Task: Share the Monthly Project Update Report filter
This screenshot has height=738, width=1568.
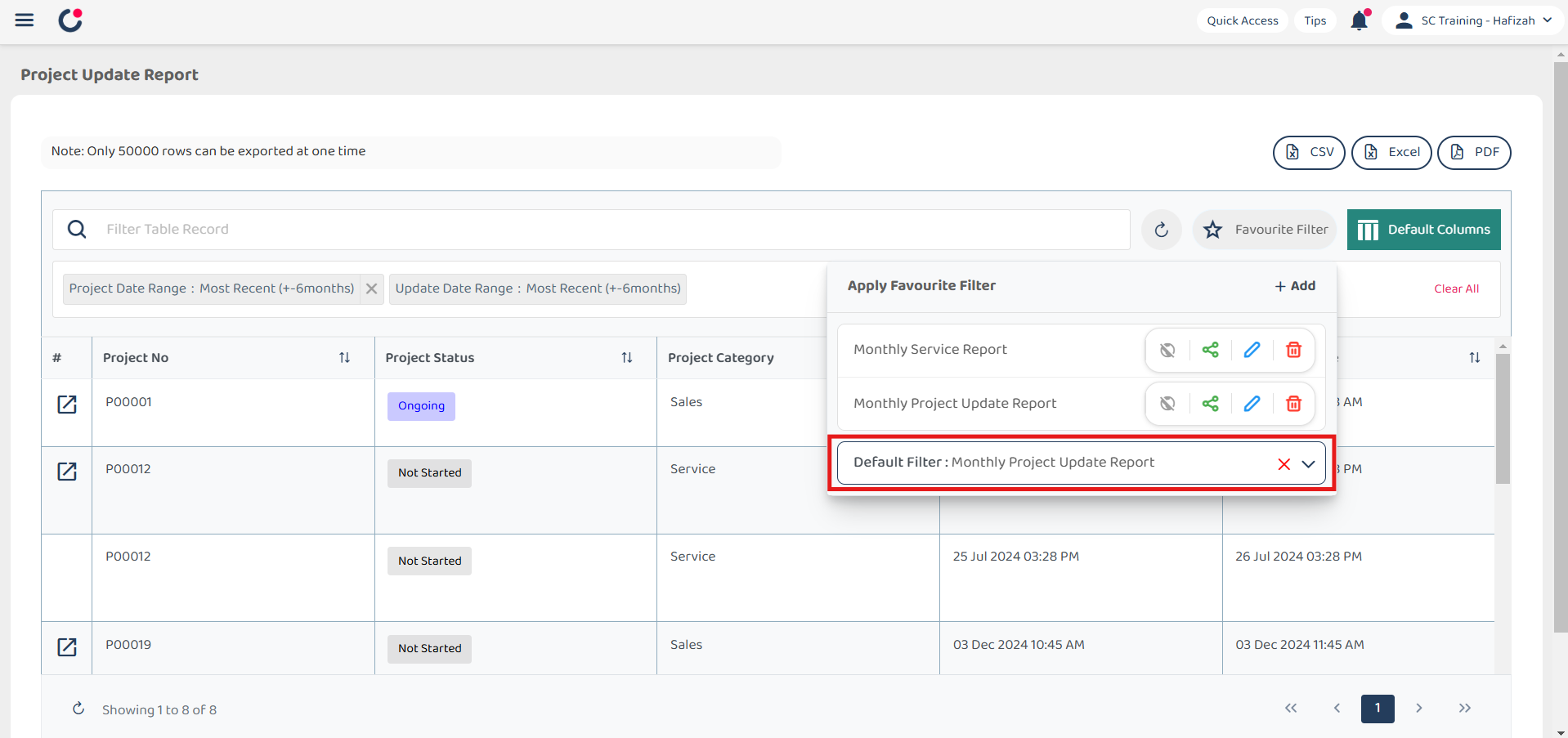Action: click(x=1210, y=404)
